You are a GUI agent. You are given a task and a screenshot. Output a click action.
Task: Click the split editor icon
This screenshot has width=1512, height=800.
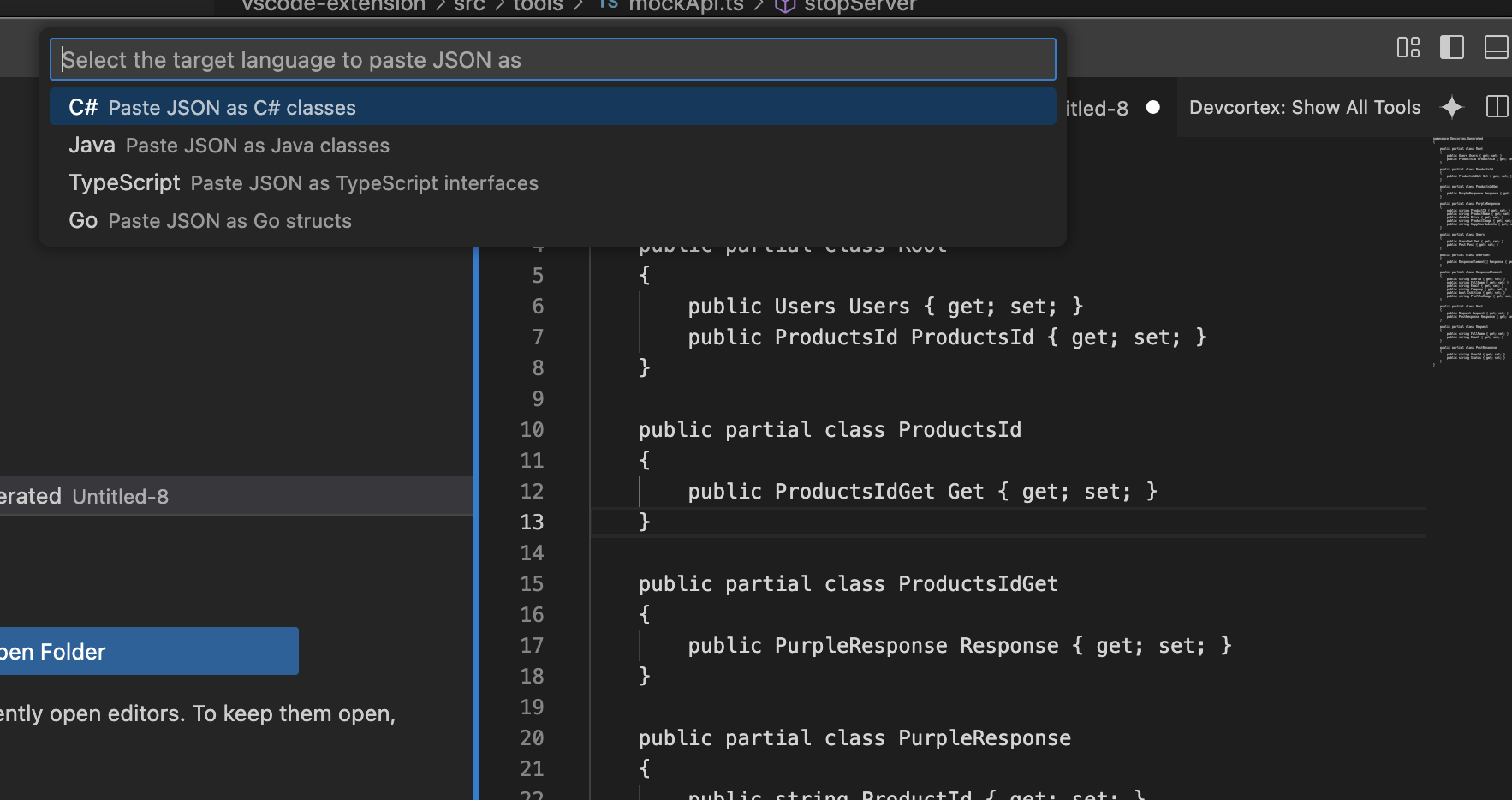click(1497, 107)
